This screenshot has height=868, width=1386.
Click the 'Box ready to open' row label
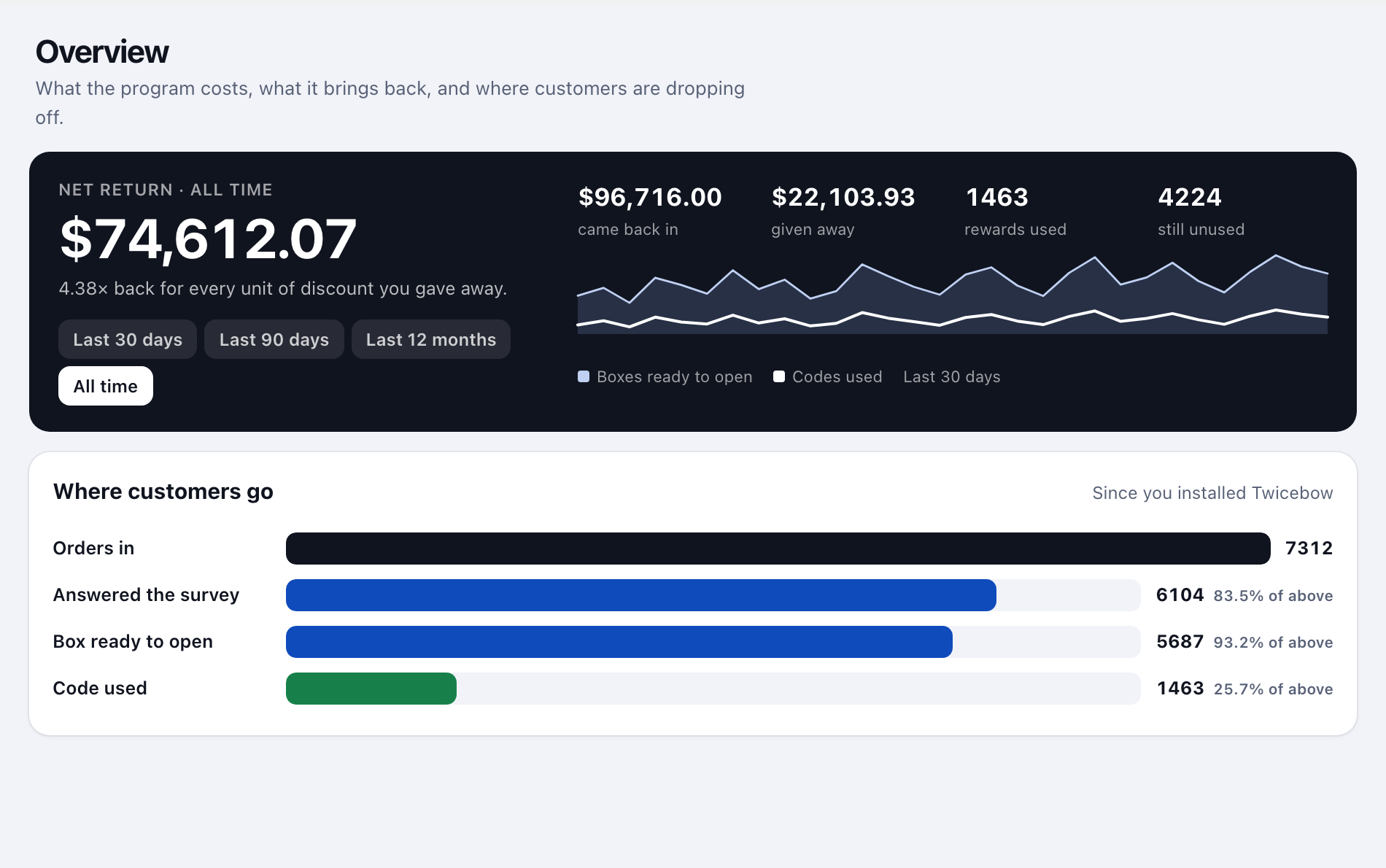133,642
